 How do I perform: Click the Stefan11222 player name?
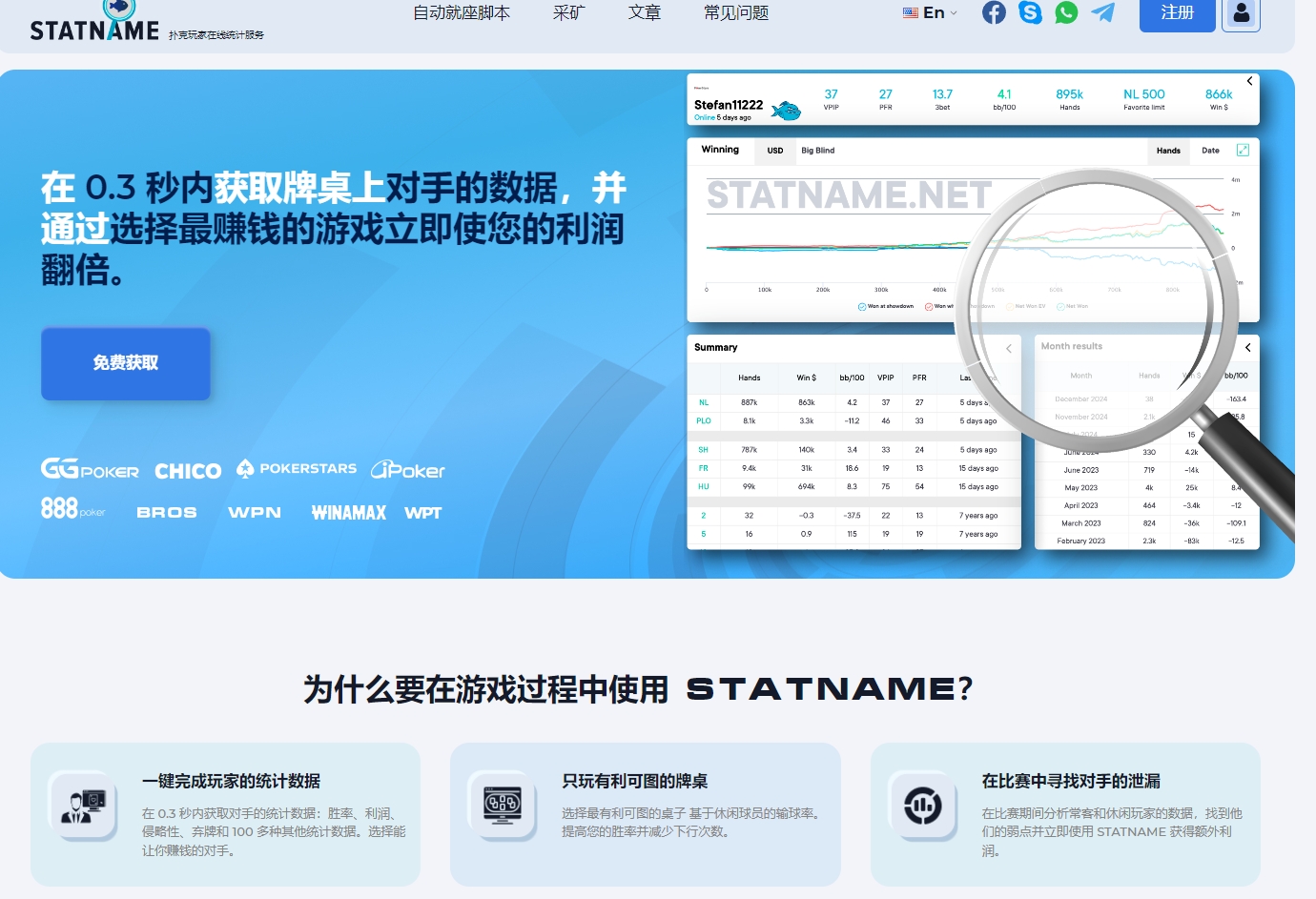729,105
